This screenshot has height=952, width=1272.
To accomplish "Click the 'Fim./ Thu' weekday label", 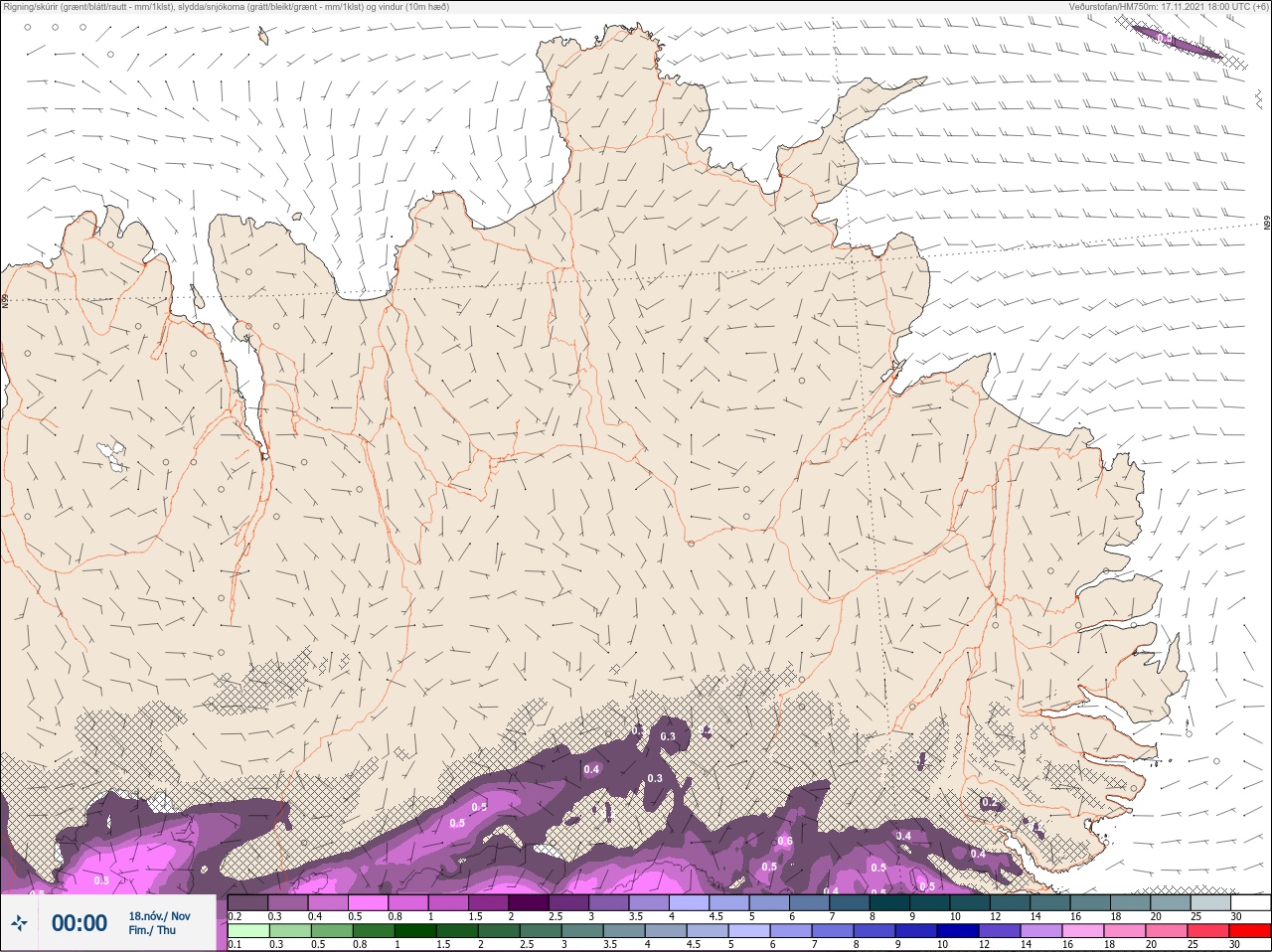I will (x=152, y=930).
